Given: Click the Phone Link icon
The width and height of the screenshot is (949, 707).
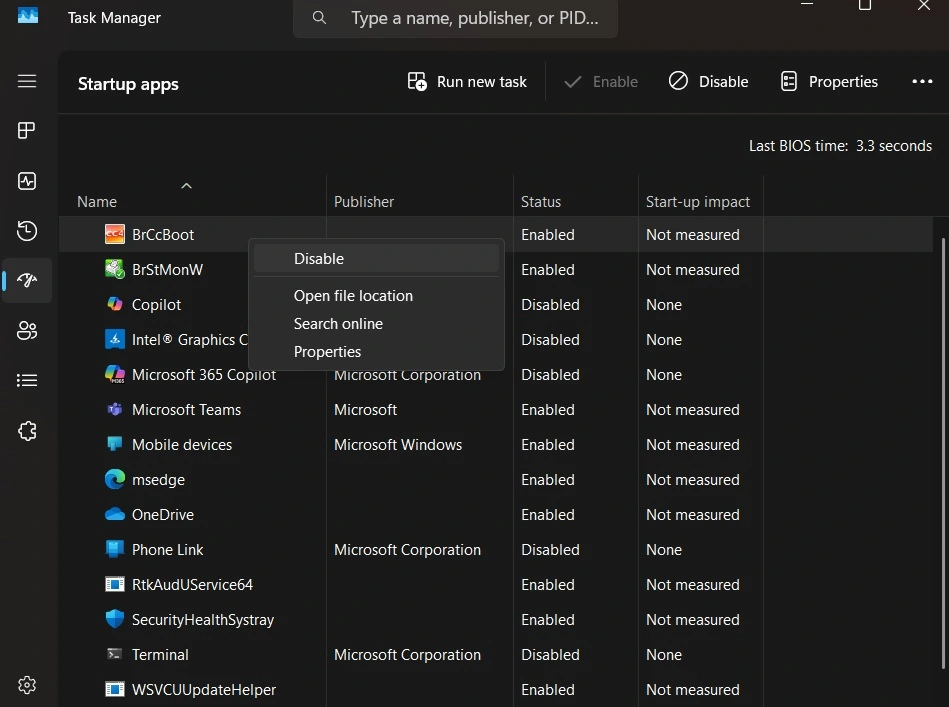Looking at the screenshot, I should pyautogui.click(x=115, y=549).
